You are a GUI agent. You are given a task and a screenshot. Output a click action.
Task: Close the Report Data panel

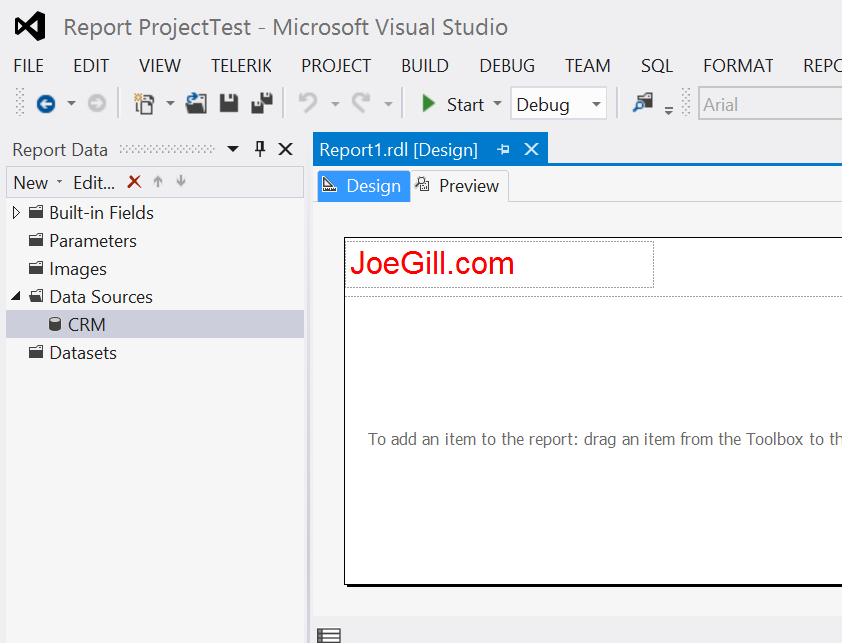click(286, 149)
